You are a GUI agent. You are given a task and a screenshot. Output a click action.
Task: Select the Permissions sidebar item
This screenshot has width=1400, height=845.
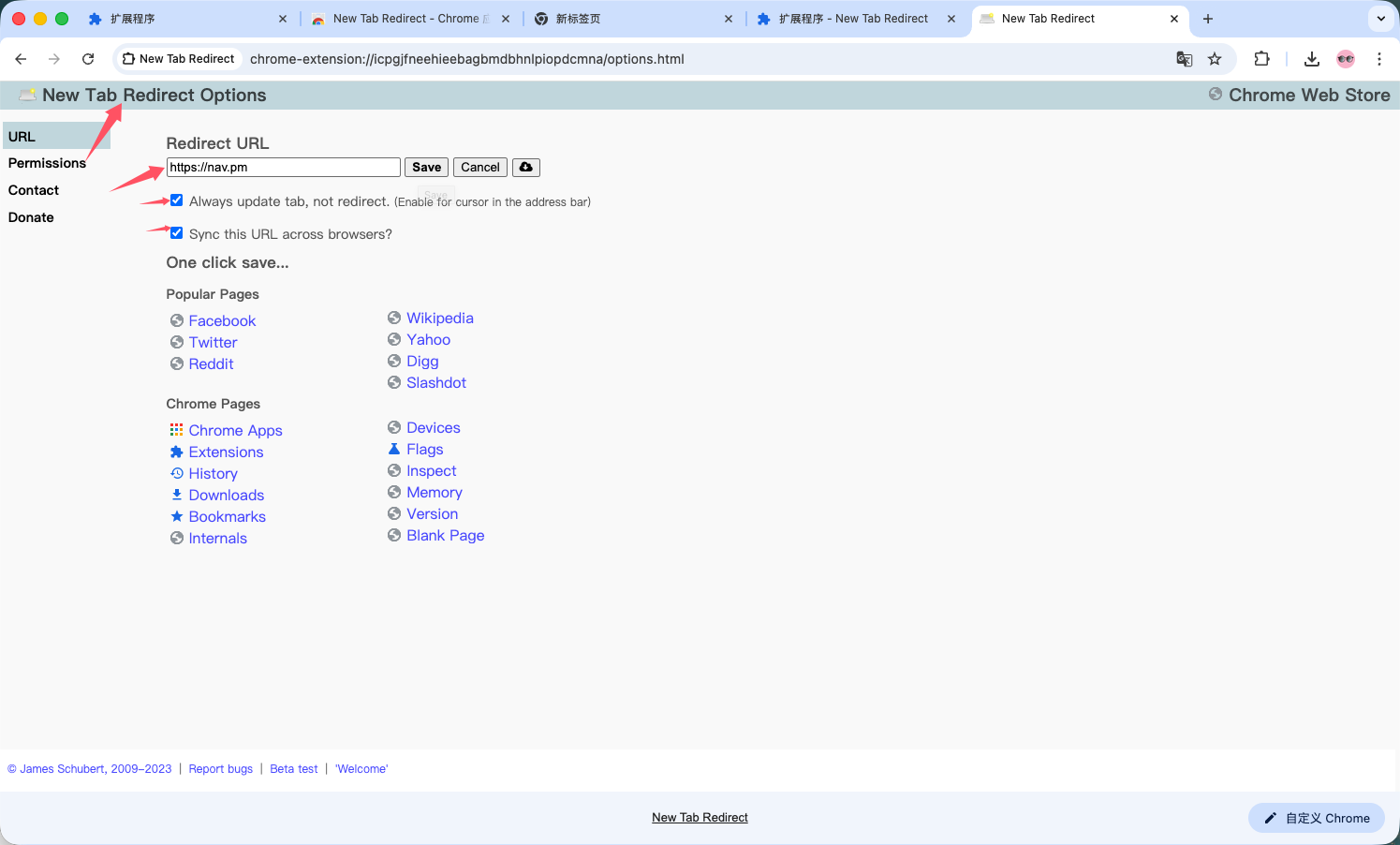click(47, 163)
